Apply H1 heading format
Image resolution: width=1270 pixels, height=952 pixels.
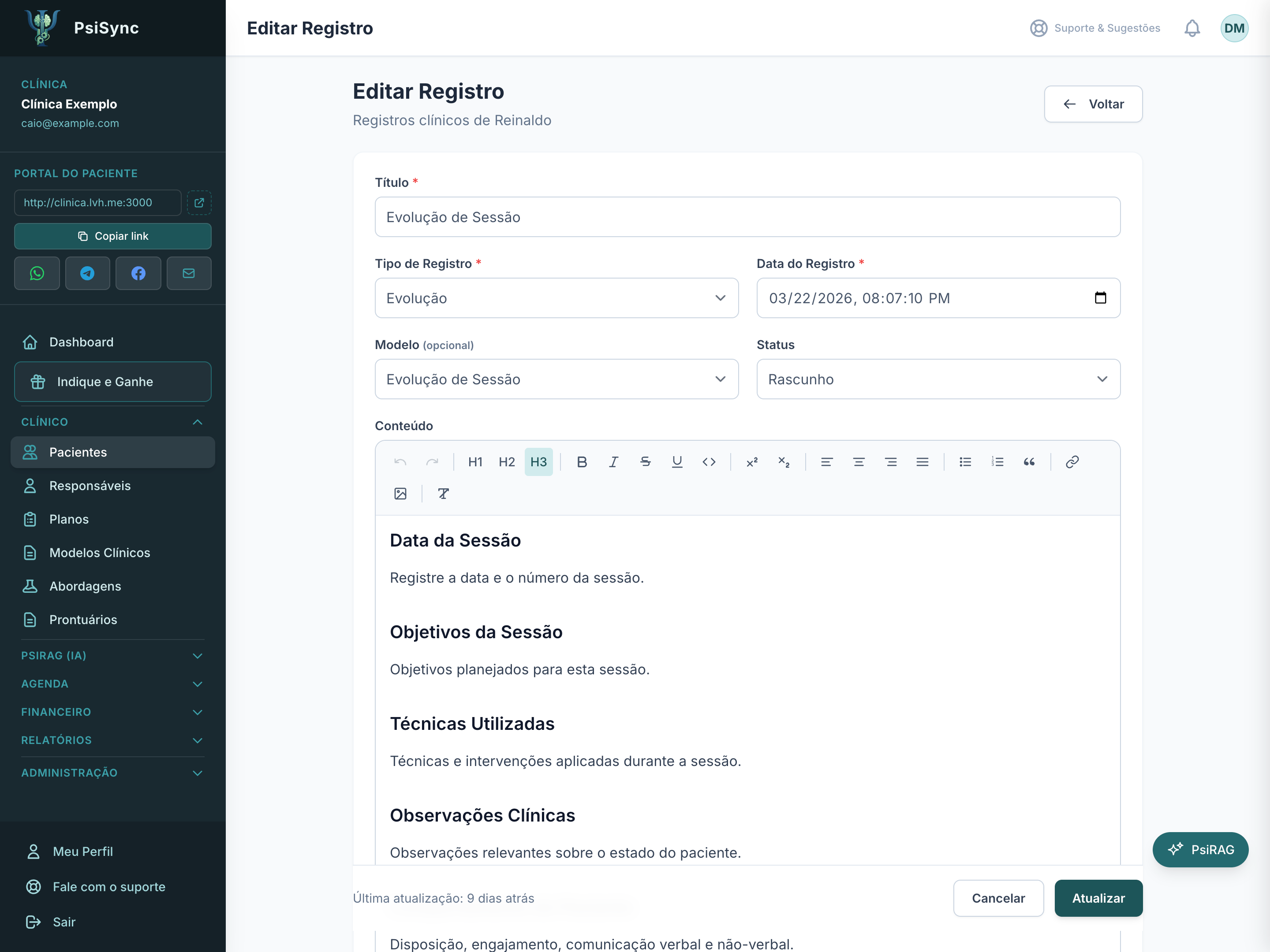point(475,462)
